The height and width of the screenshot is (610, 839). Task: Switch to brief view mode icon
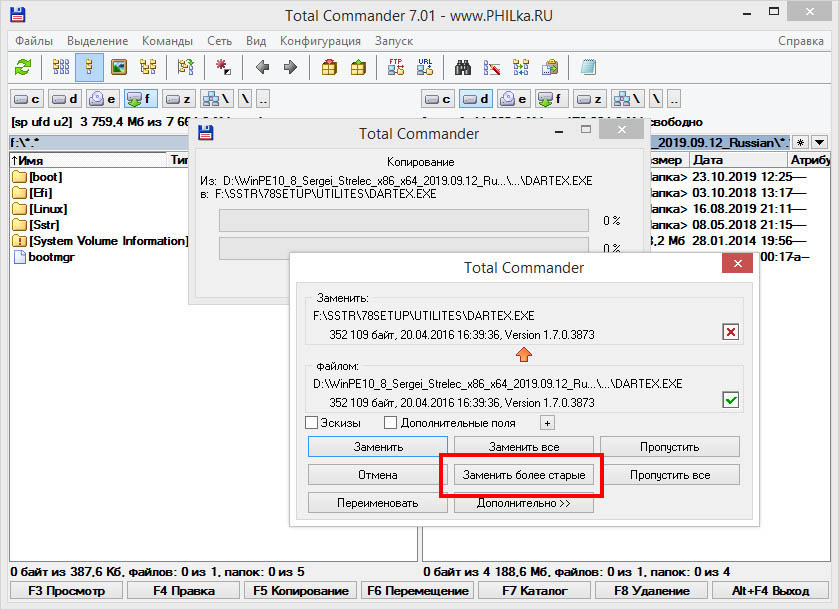coord(61,67)
